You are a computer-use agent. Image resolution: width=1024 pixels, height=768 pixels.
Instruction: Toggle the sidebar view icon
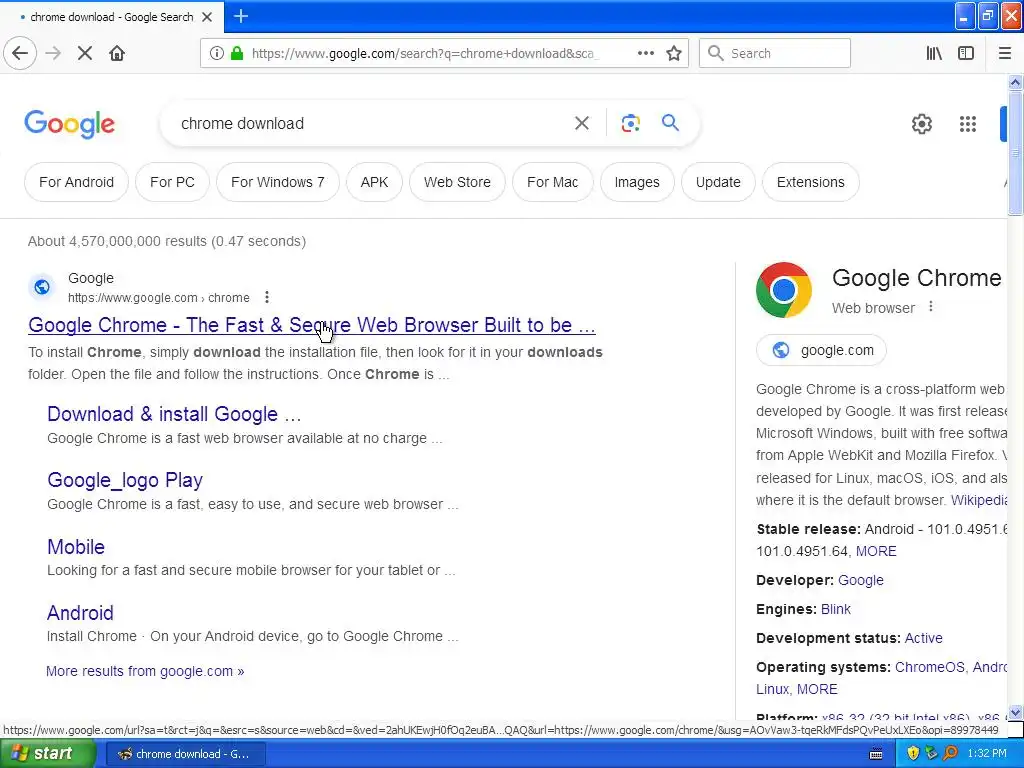(x=966, y=54)
